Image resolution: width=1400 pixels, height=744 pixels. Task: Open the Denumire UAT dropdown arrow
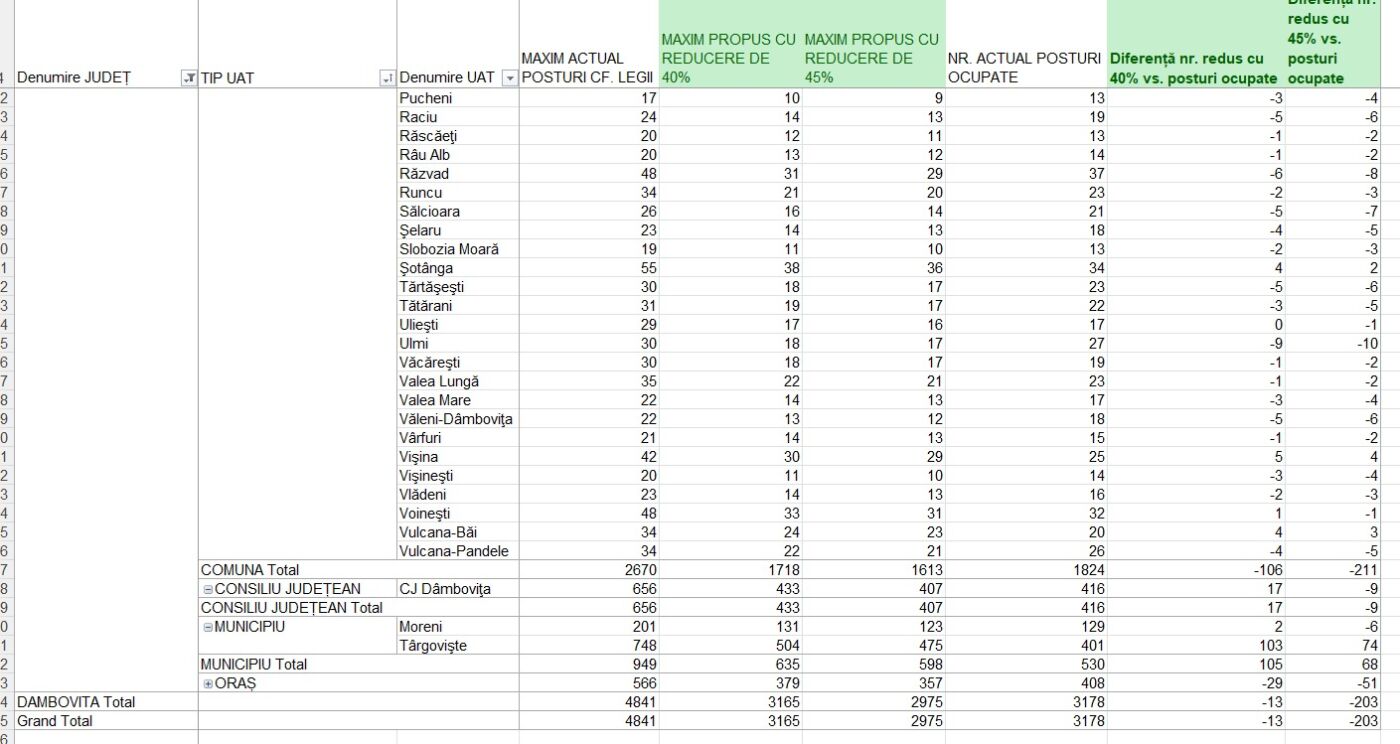tap(509, 78)
